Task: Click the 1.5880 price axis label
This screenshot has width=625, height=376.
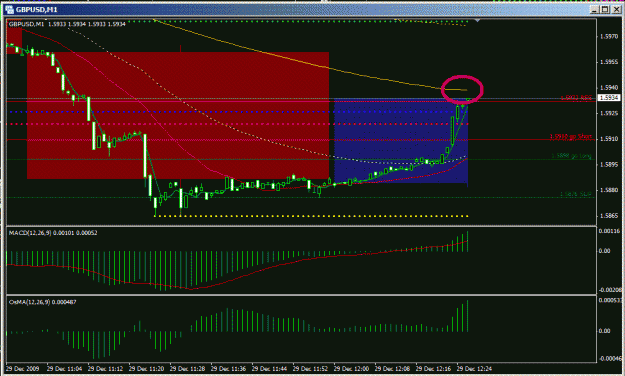Action: point(609,190)
